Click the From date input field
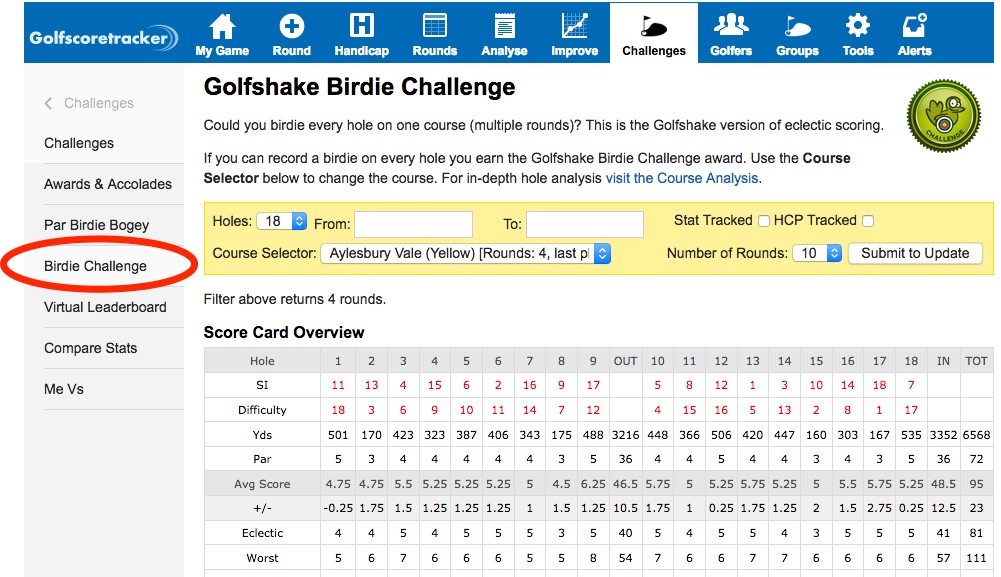Viewport: 1001px width, 577px height. [413, 224]
